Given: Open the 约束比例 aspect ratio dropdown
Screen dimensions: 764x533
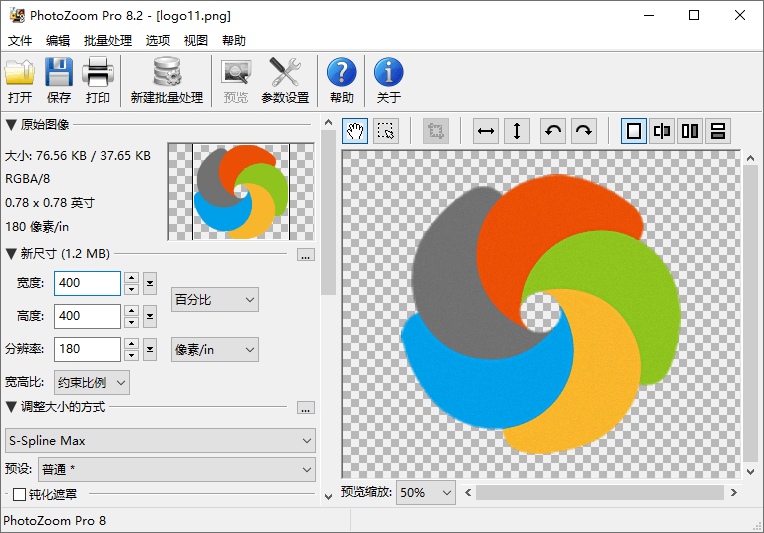Looking at the screenshot, I should (x=92, y=382).
